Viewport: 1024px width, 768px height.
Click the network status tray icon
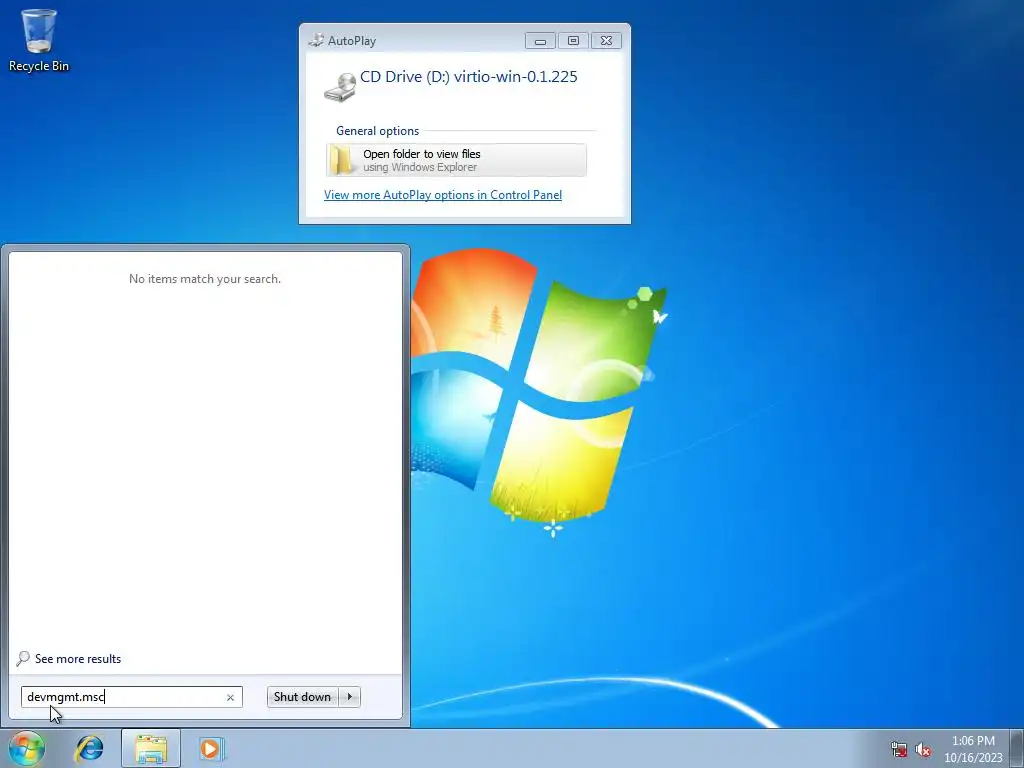[x=899, y=749]
